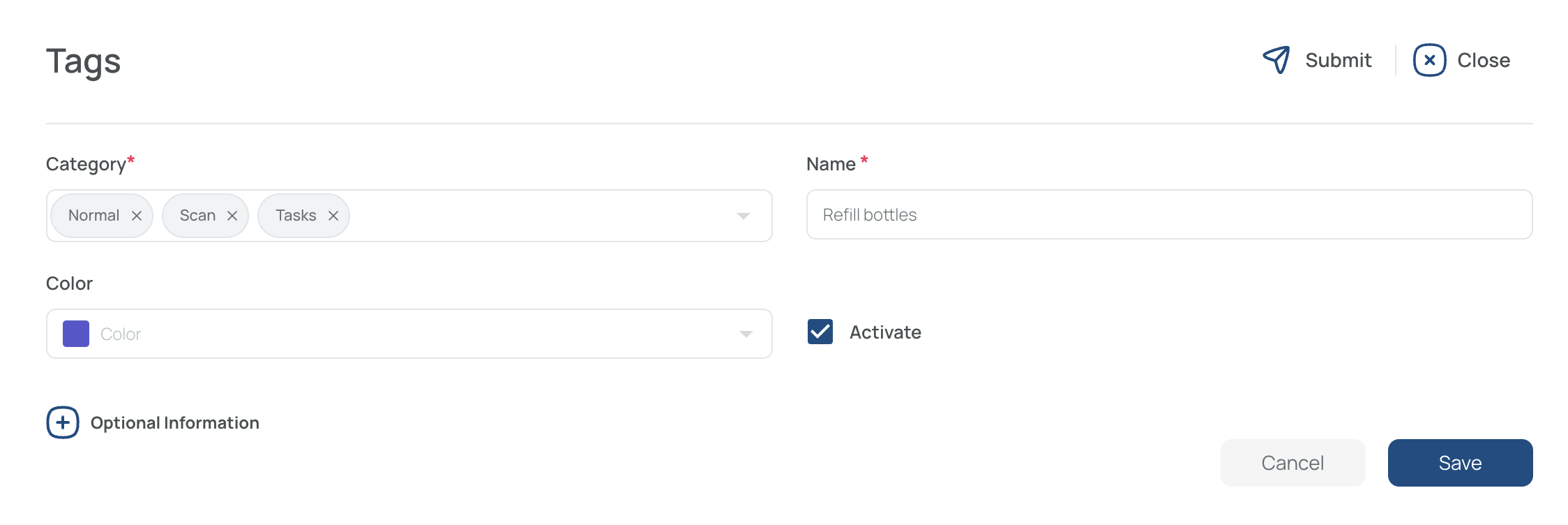1568x525 pixels.
Task: Click the Optional Information plus icon
Action: click(x=63, y=422)
